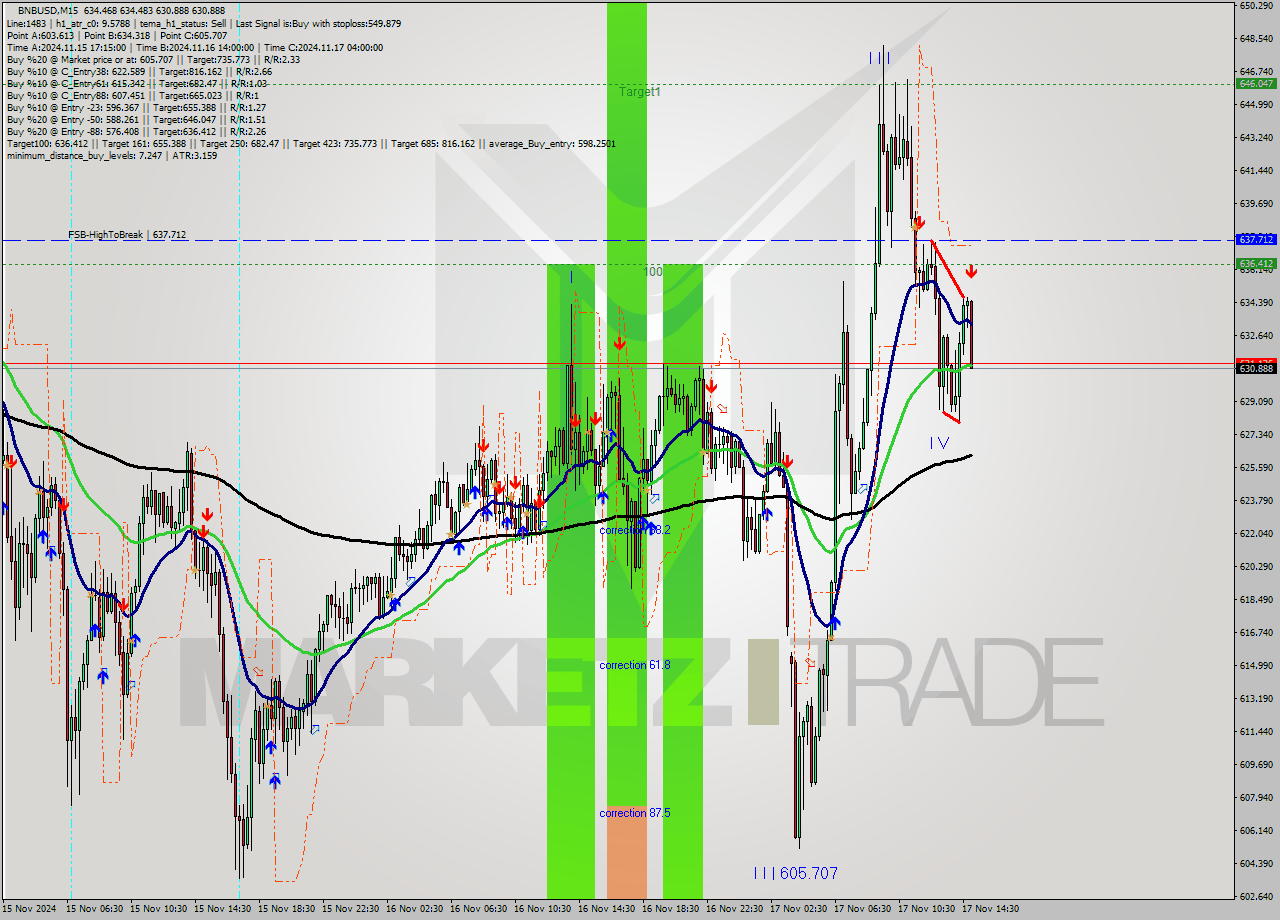Click the 'Time A:2024.11.15 17:15:00' info line

click(x=194, y=47)
